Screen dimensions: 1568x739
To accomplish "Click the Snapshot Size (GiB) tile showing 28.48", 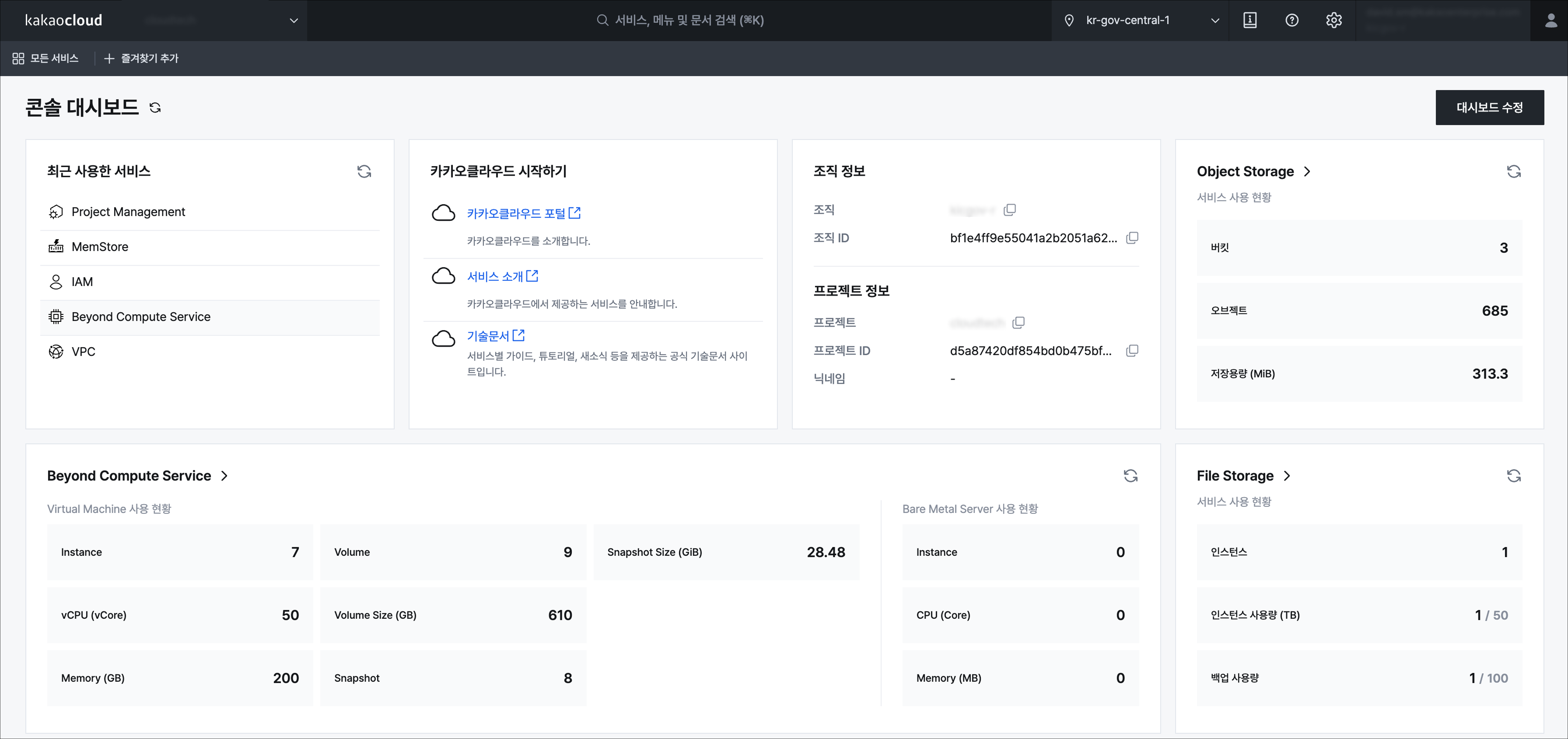I will (x=727, y=552).
